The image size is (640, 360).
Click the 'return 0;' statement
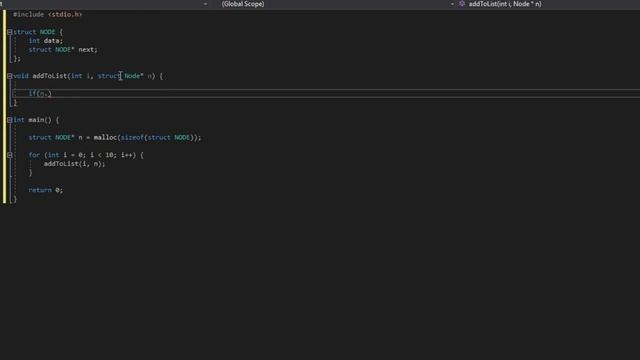pos(46,190)
